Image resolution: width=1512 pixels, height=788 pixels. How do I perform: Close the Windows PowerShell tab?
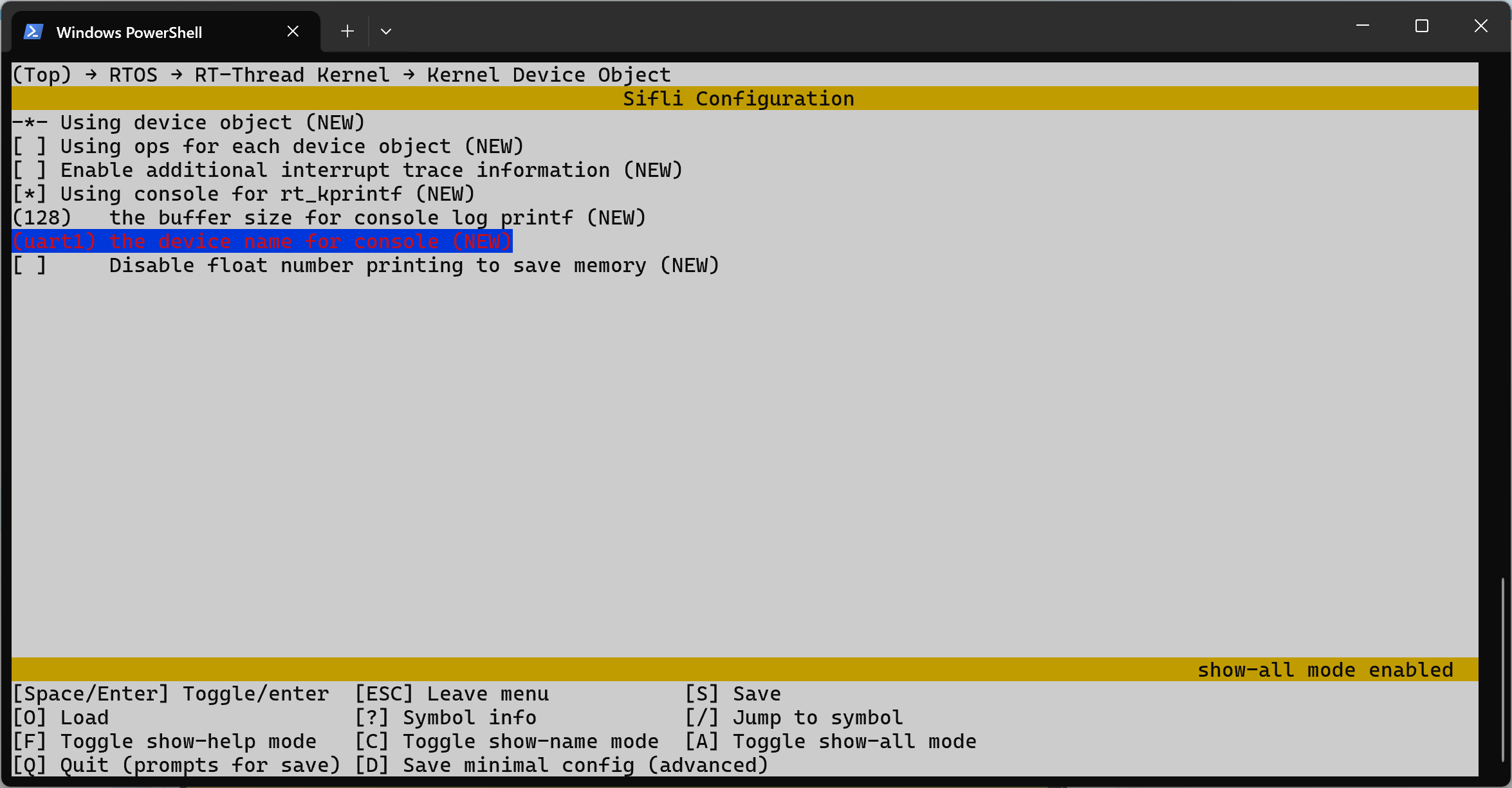tap(293, 31)
